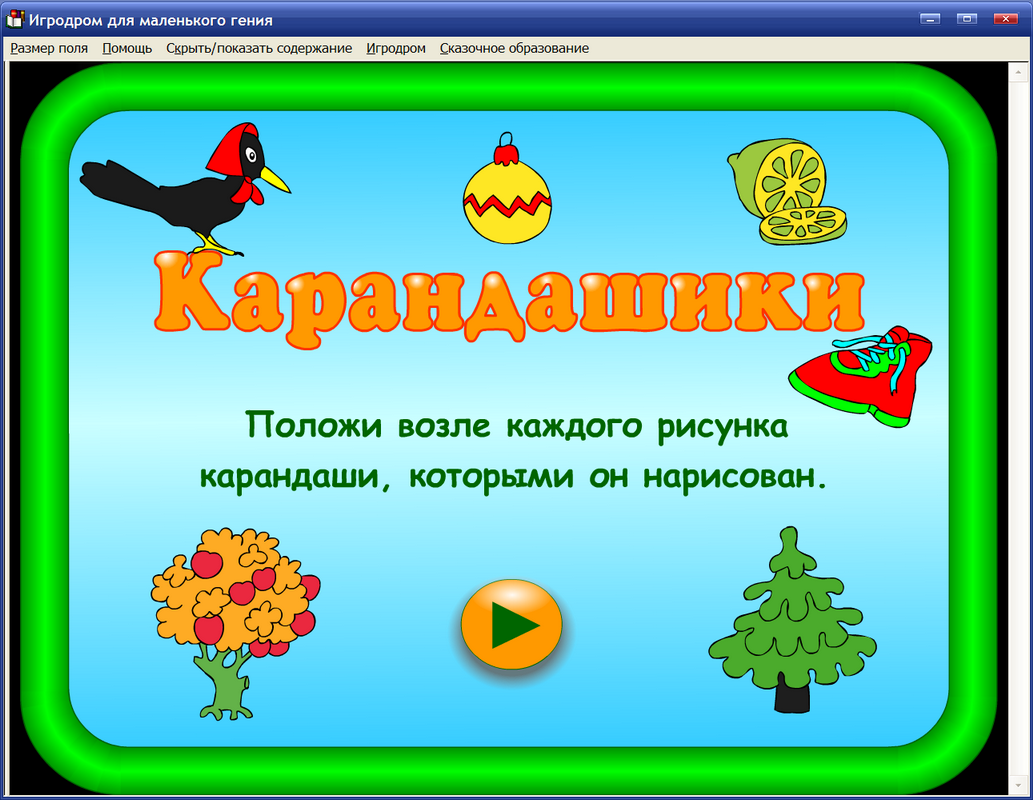Start the game with the orange button
The width and height of the screenshot is (1033, 800).
coord(511,623)
